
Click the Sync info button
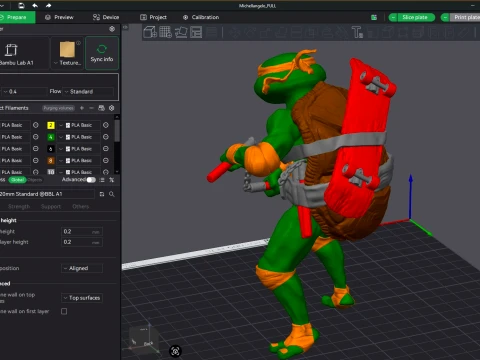pos(102,53)
